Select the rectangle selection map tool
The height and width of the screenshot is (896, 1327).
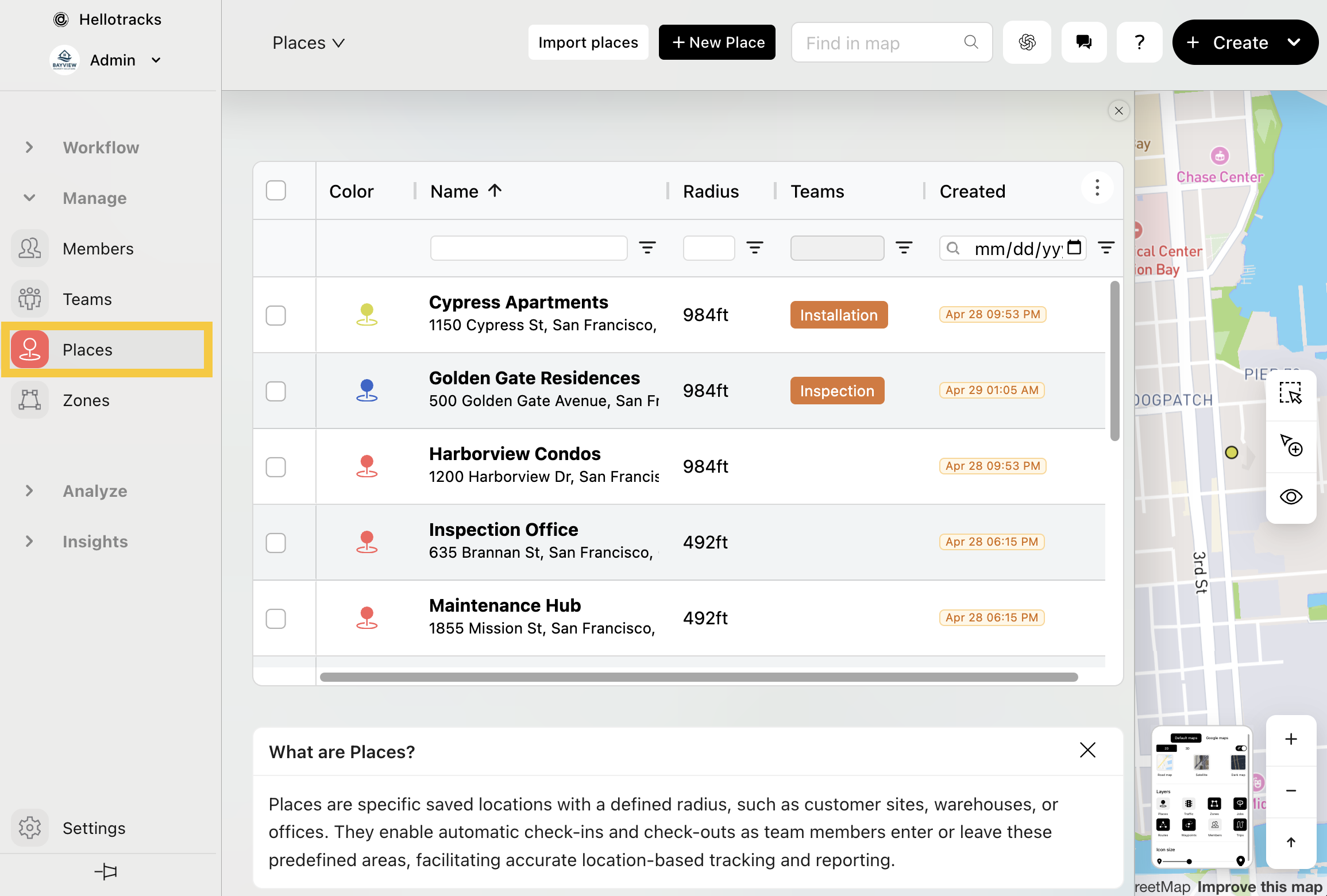coord(1290,394)
